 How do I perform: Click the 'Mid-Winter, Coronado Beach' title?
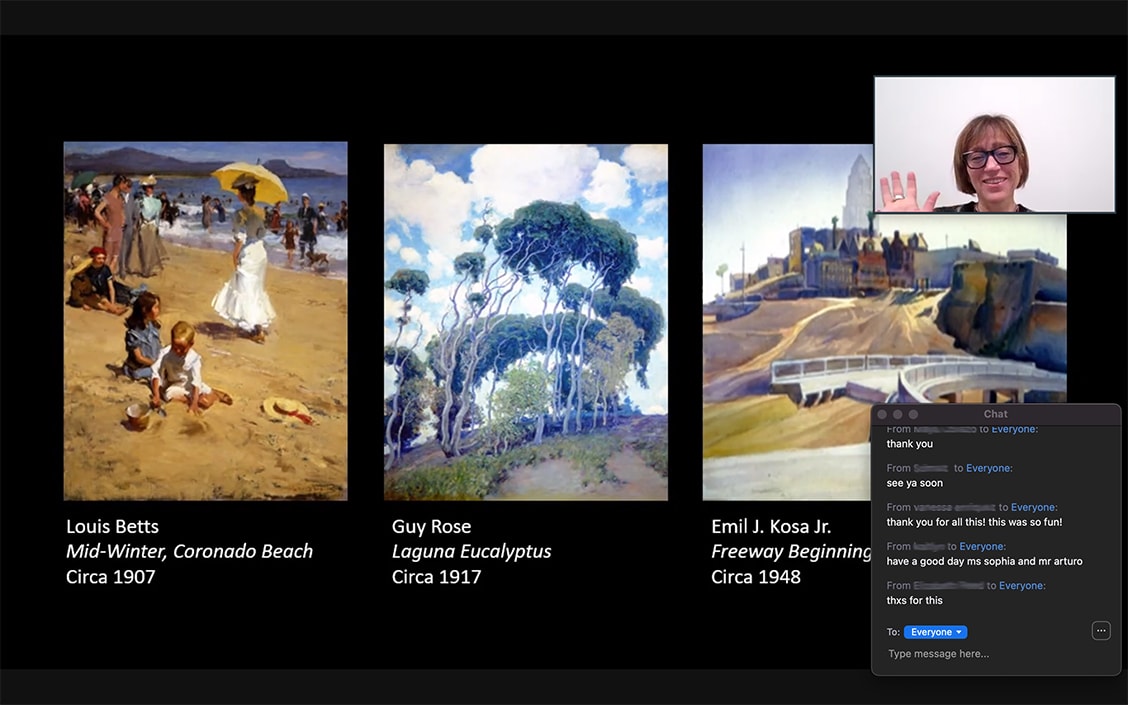(189, 552)
